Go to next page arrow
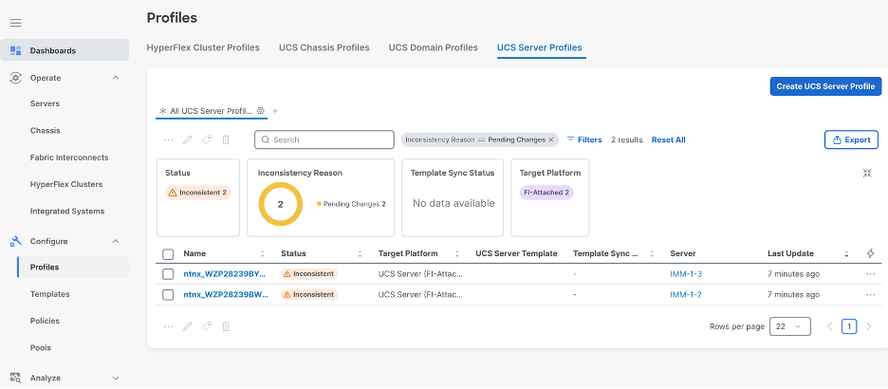This screenshot has width=888, height=389. pos(869,327)
